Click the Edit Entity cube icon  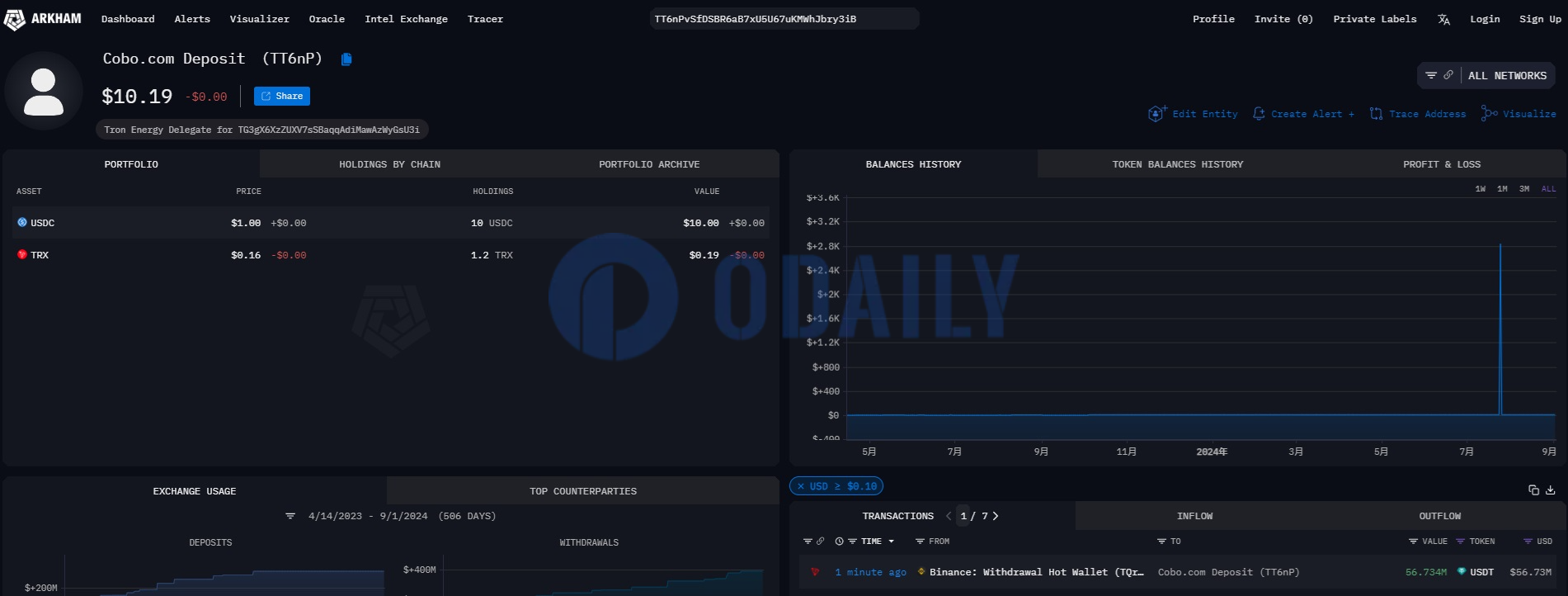click(1157, 114)
